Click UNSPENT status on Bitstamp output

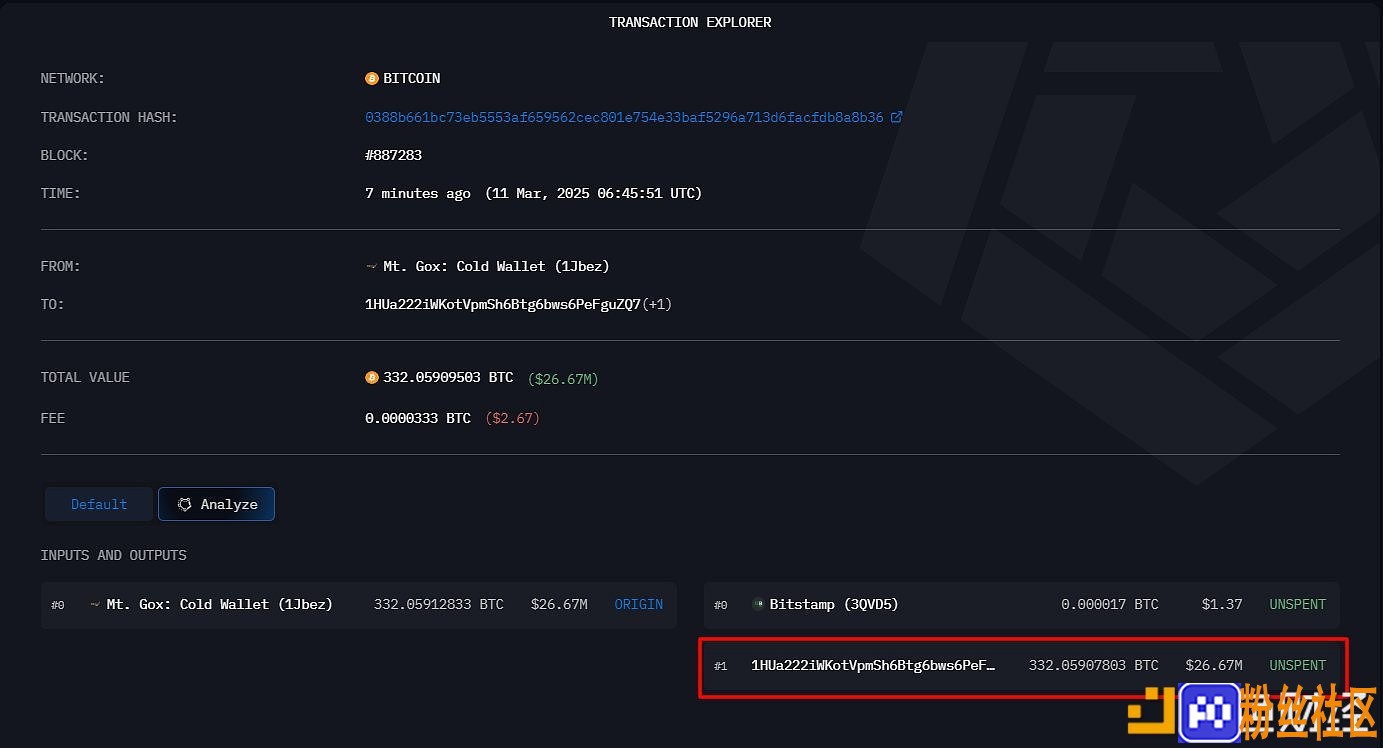pyautogui.click(x=1297, y=604)
